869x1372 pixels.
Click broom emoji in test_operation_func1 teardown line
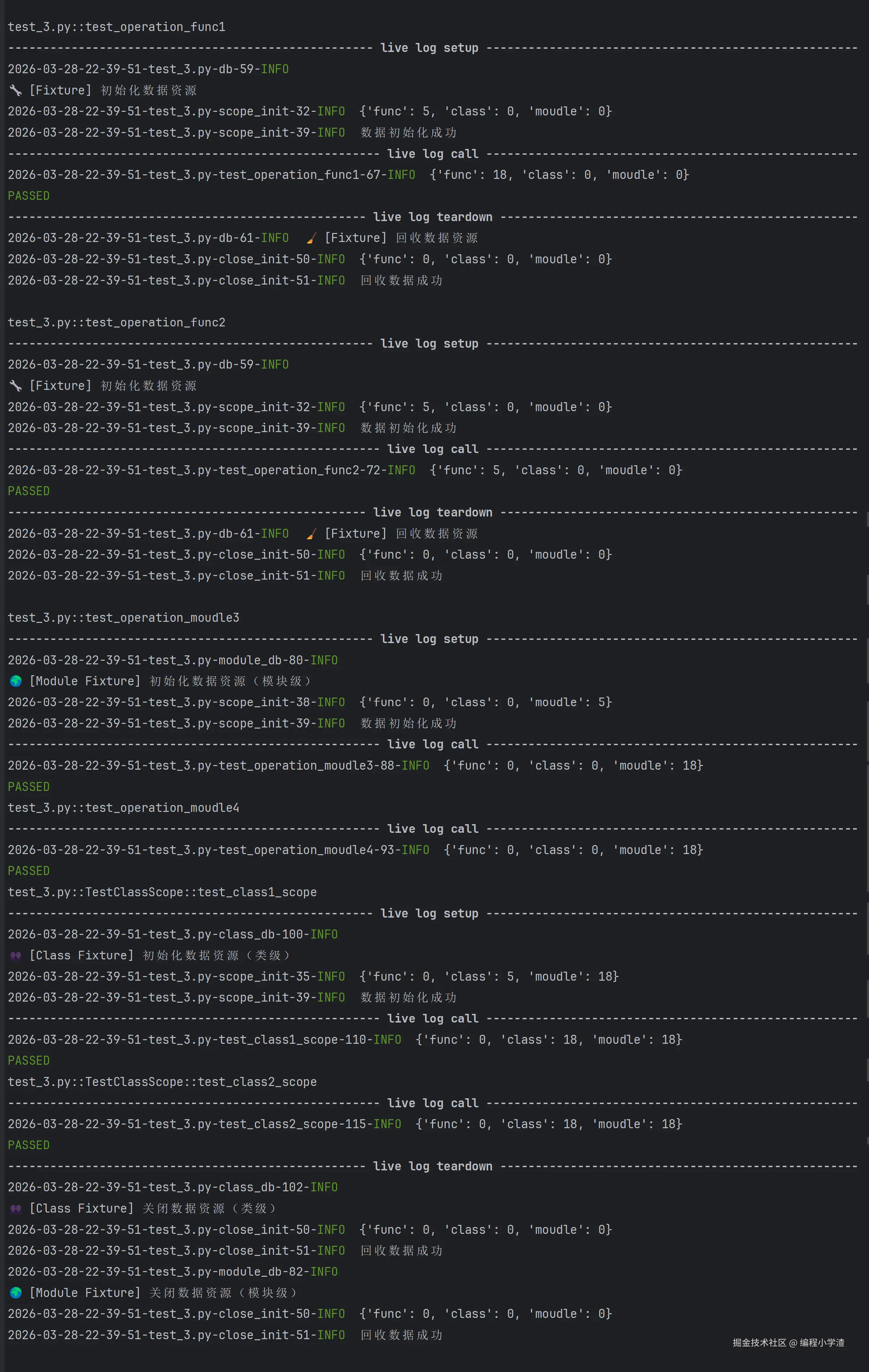tap(312, 238)
